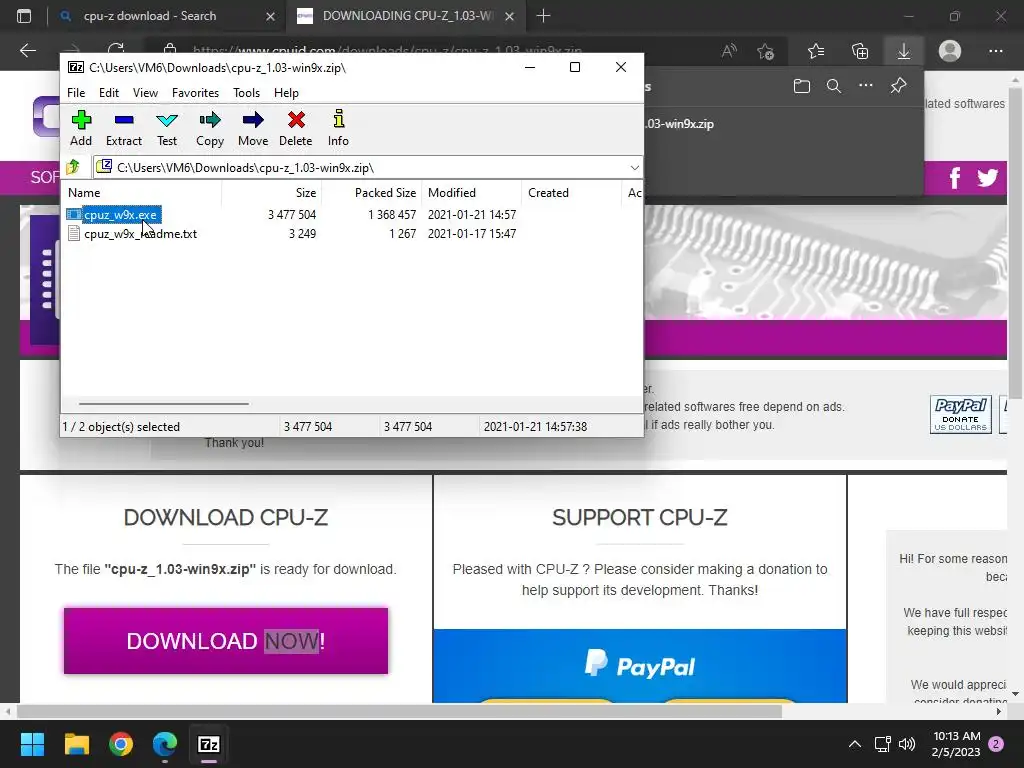
Task: Open the Favorites menu in 7-Zip
Action: click(x=195, y=93)
